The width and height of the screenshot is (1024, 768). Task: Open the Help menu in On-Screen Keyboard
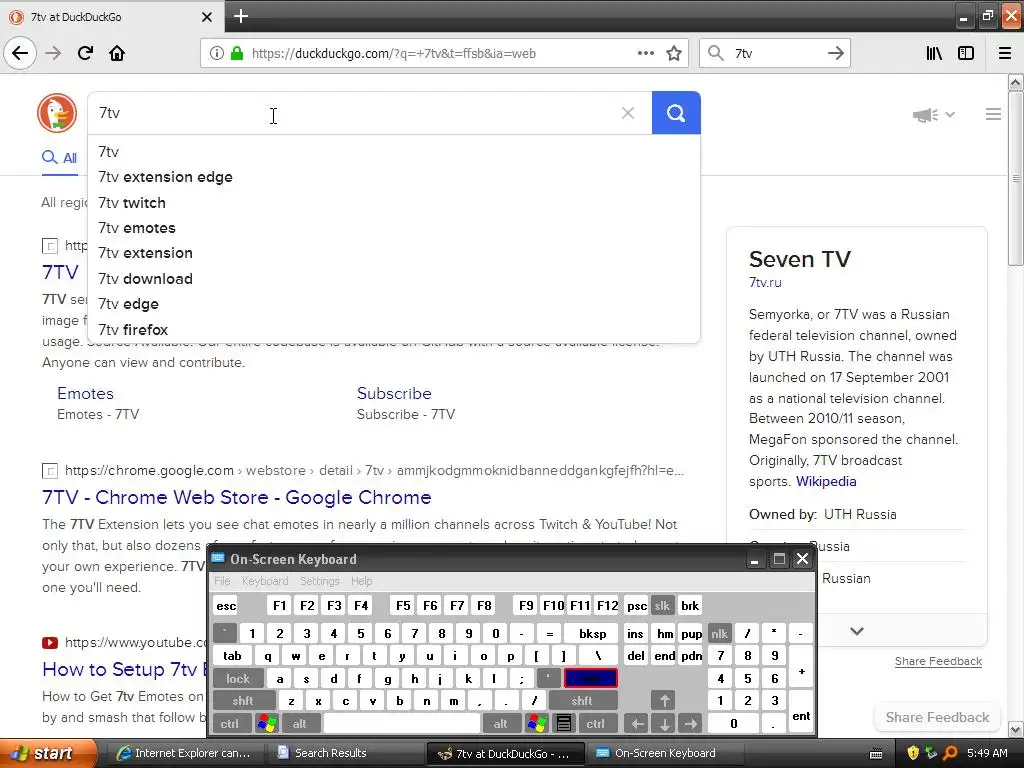[361, 581]
